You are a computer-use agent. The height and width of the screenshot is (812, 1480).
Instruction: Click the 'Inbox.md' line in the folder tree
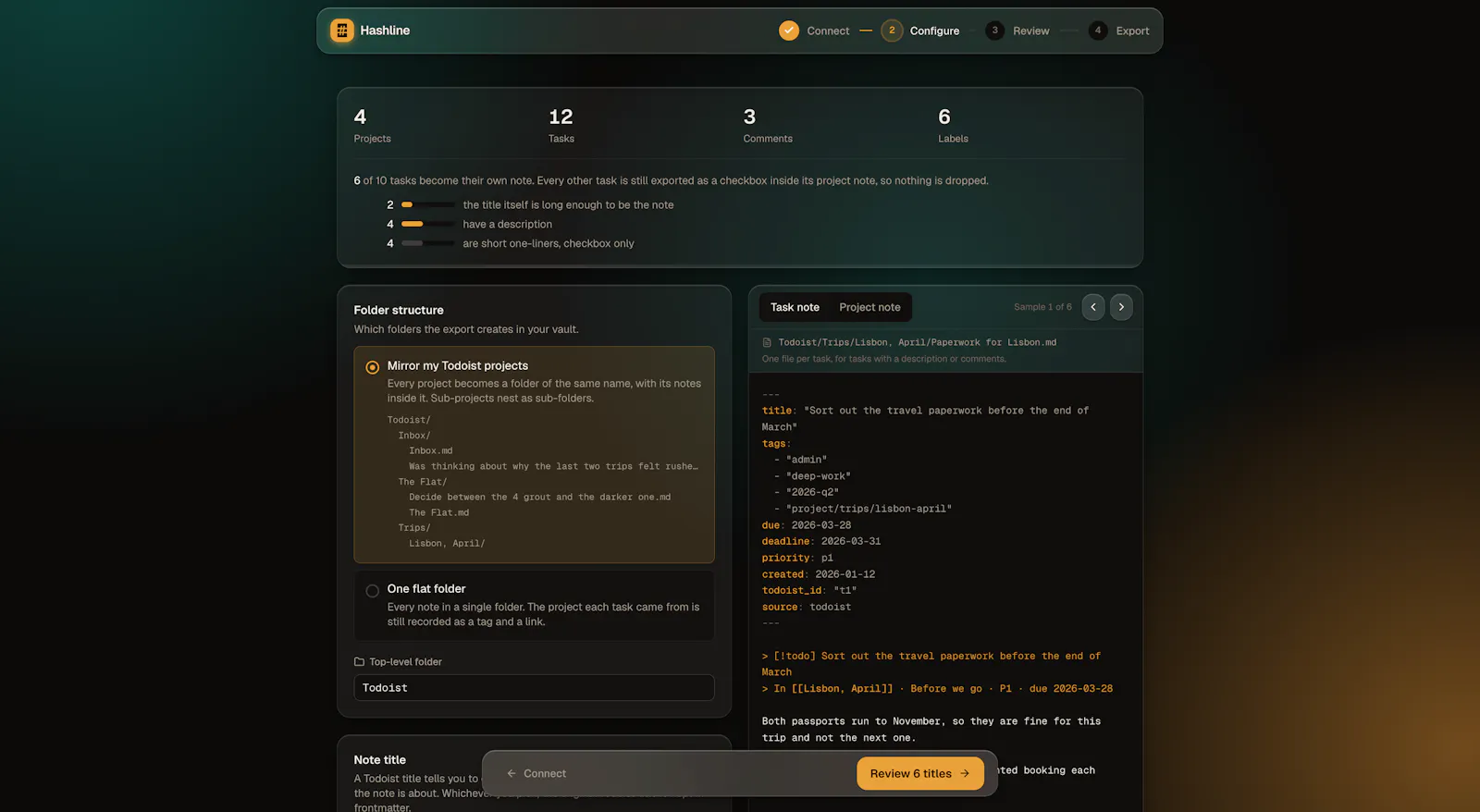431,451
